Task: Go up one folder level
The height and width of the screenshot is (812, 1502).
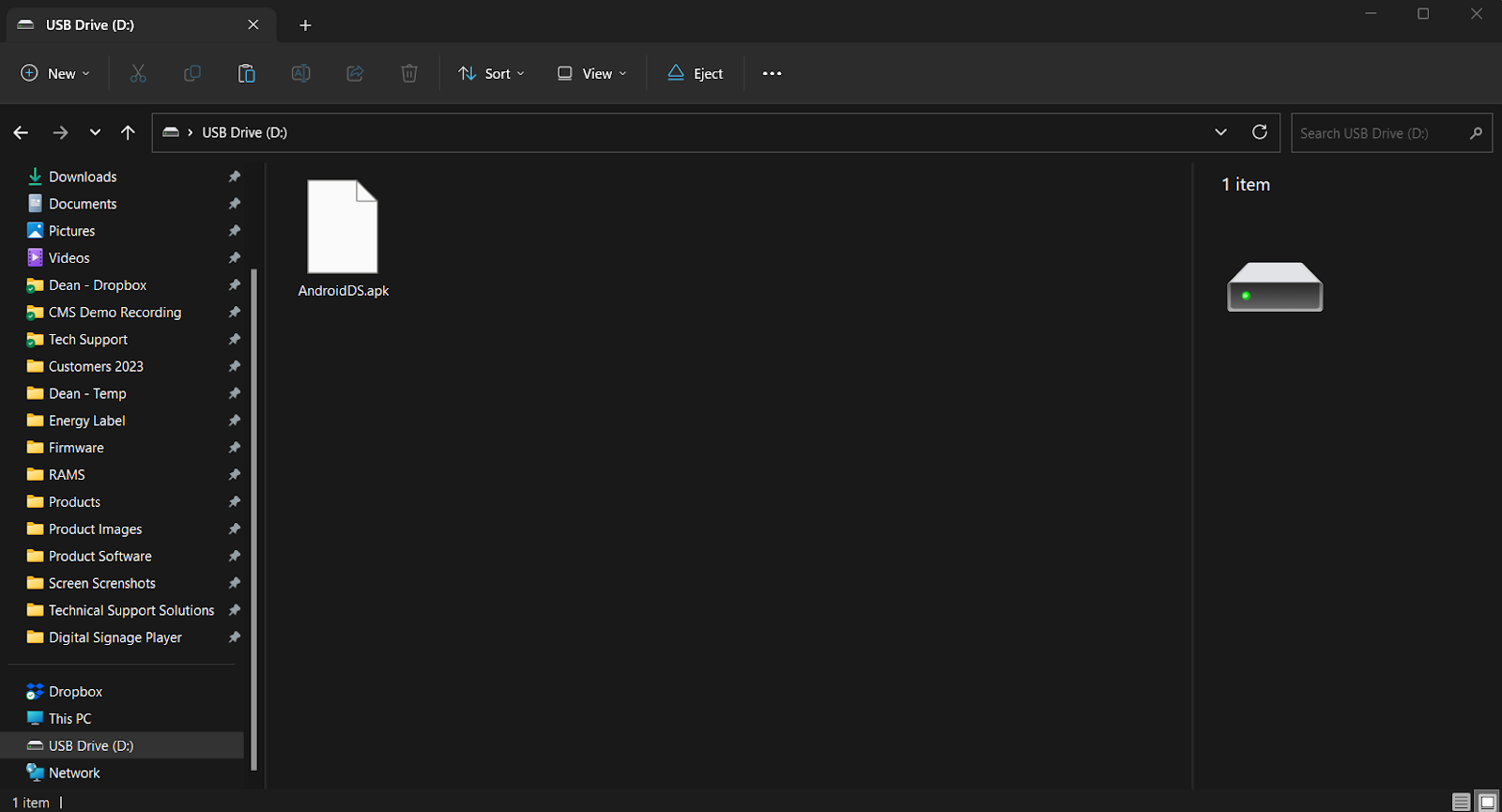Action: coord(128,132)
